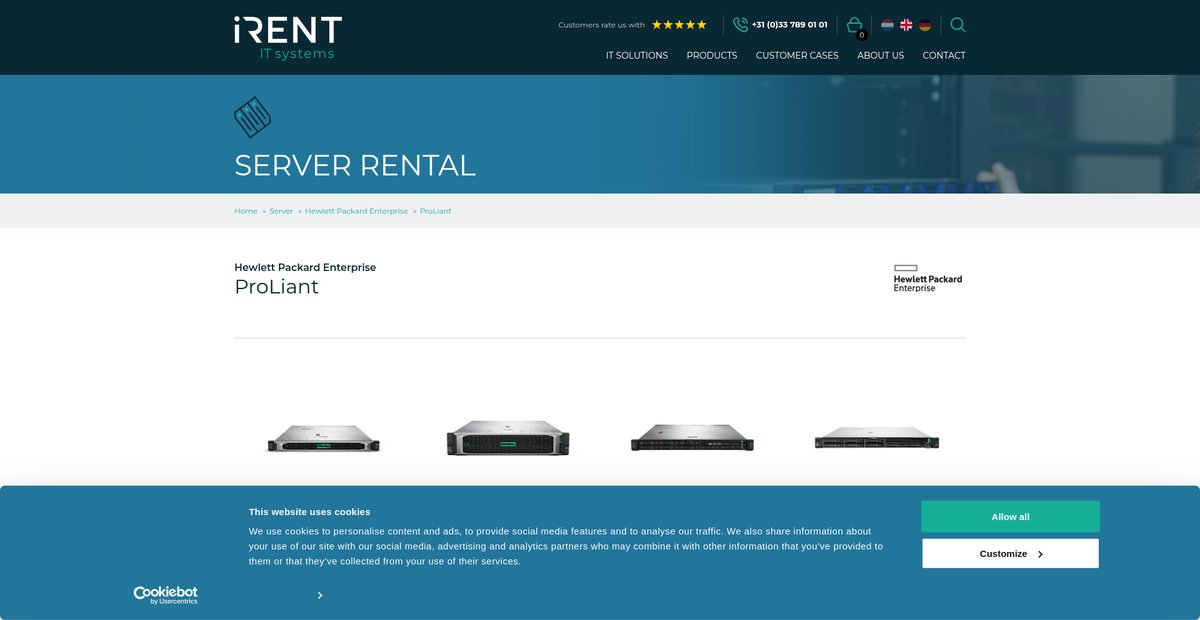Click the server rental category icon

pyautogui.click(x=252, y=117)
